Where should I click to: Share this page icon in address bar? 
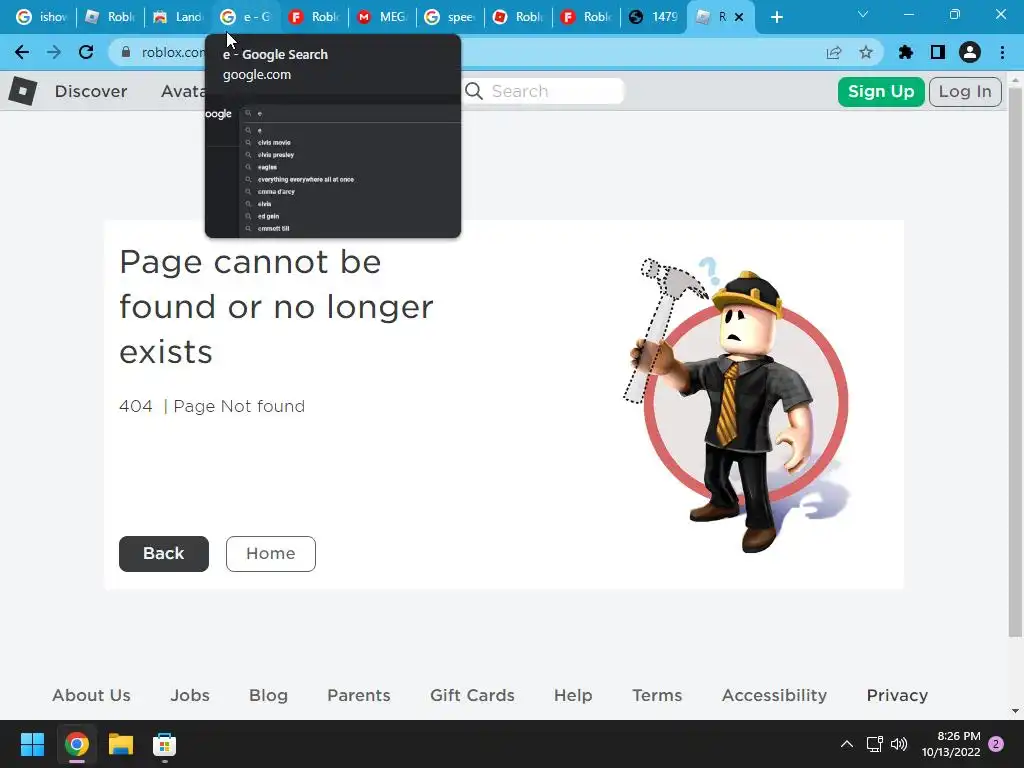coord(833,52)
